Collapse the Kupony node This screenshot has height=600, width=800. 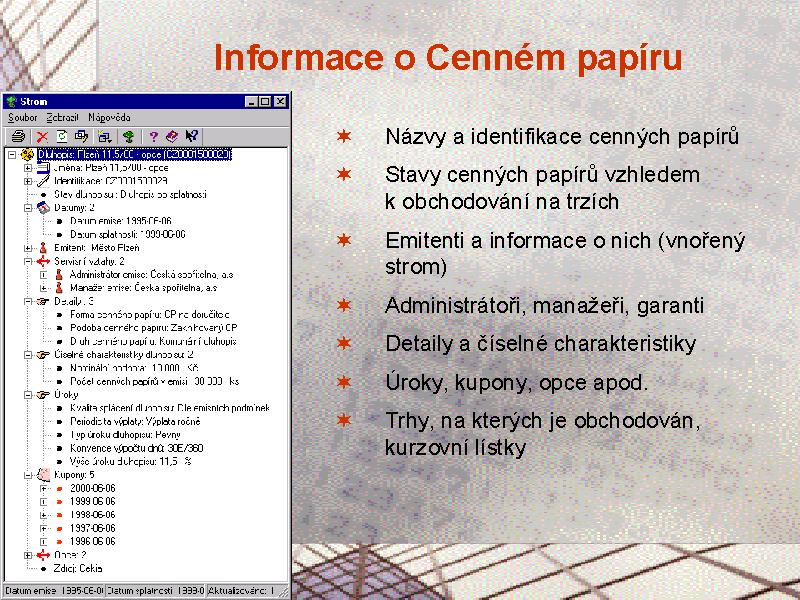tap(28, 475)
